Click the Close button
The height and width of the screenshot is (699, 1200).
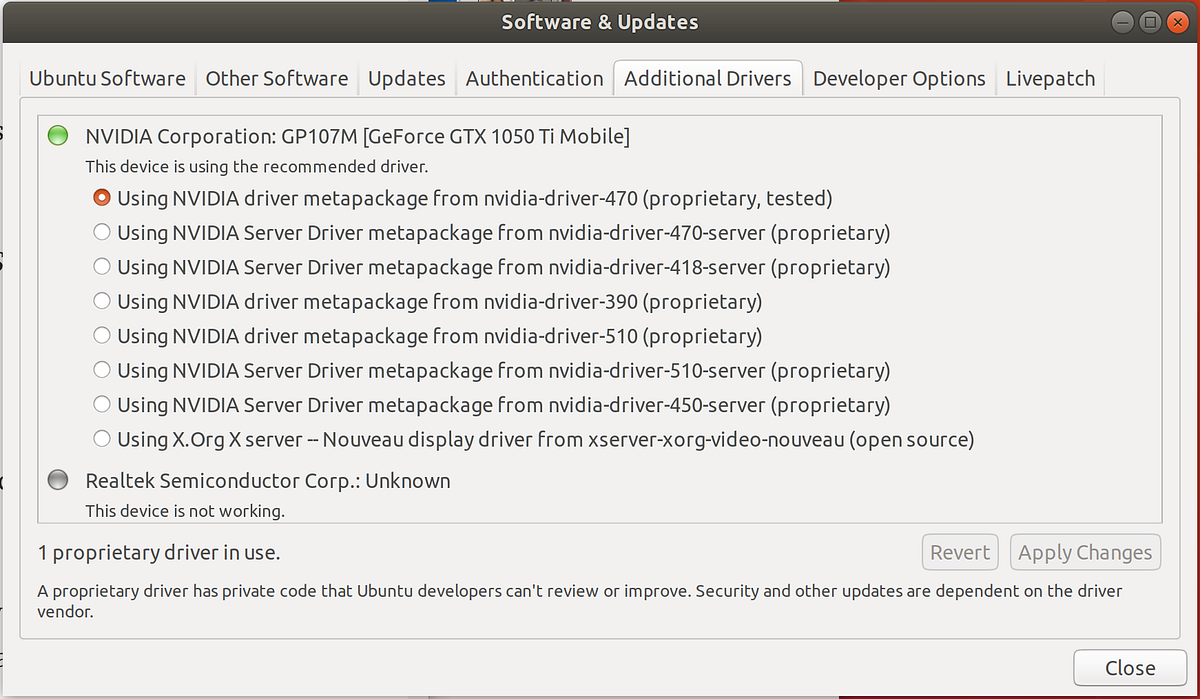click(1129, 667)
